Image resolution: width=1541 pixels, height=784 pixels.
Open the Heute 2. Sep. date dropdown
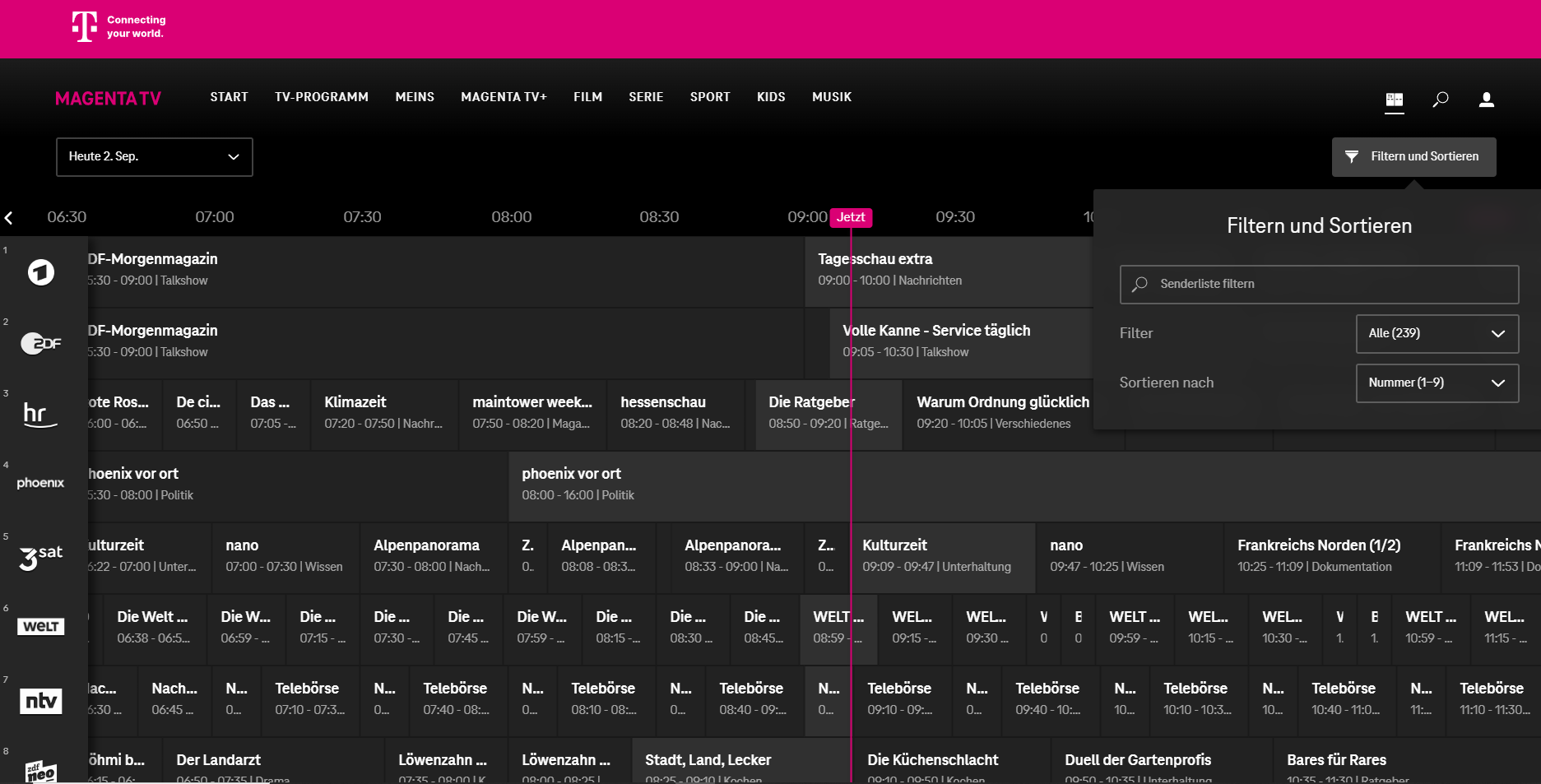pyautogui.click(x=155, y=157)
